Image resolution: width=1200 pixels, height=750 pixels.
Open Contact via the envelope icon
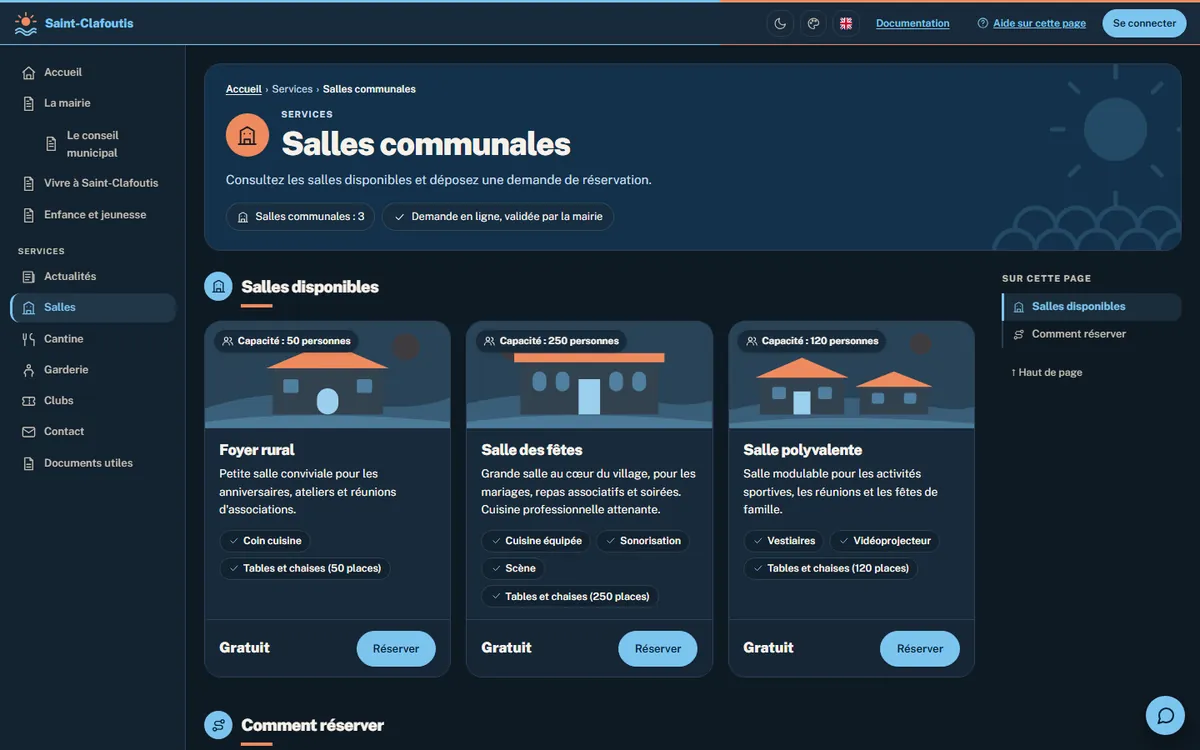pyautogui.click(x=28, y=432)
